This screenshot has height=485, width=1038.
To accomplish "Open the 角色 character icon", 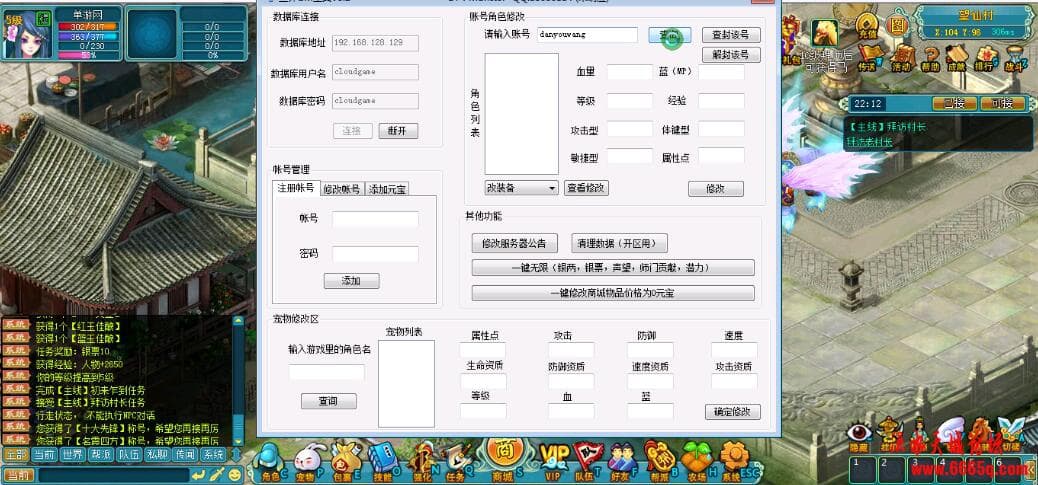I will pyautogui.click(x=269, y=460).
